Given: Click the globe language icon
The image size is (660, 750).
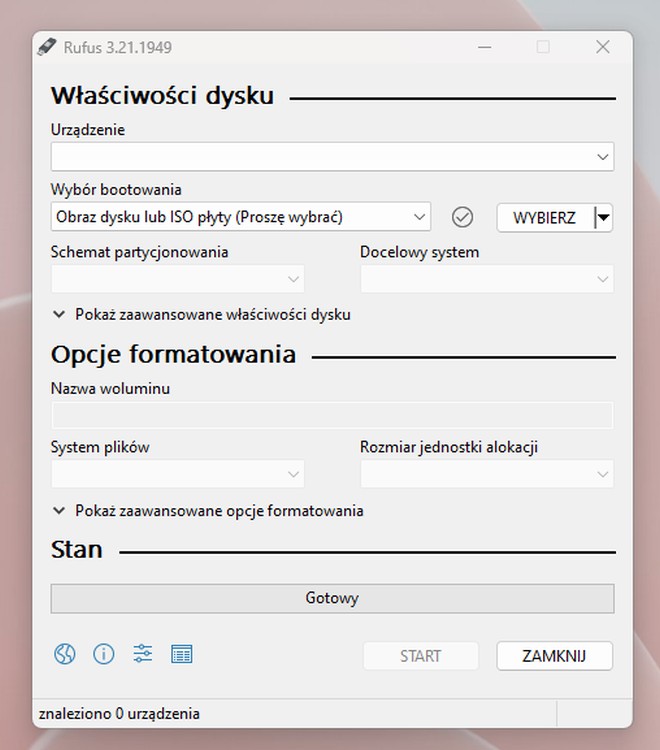Looking at the screenshot, I should pyautogui.click(x=65, y=654).
